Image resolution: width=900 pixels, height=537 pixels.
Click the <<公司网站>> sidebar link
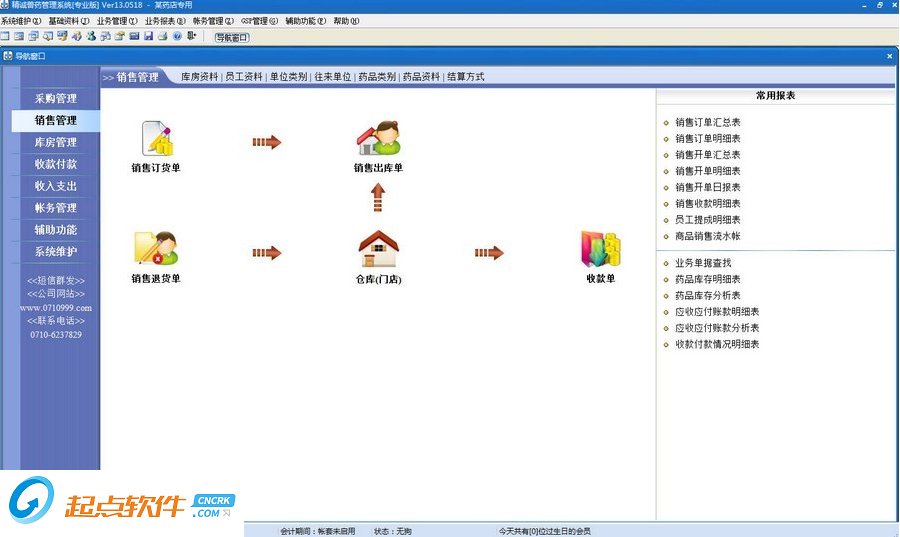coord(56,294)
